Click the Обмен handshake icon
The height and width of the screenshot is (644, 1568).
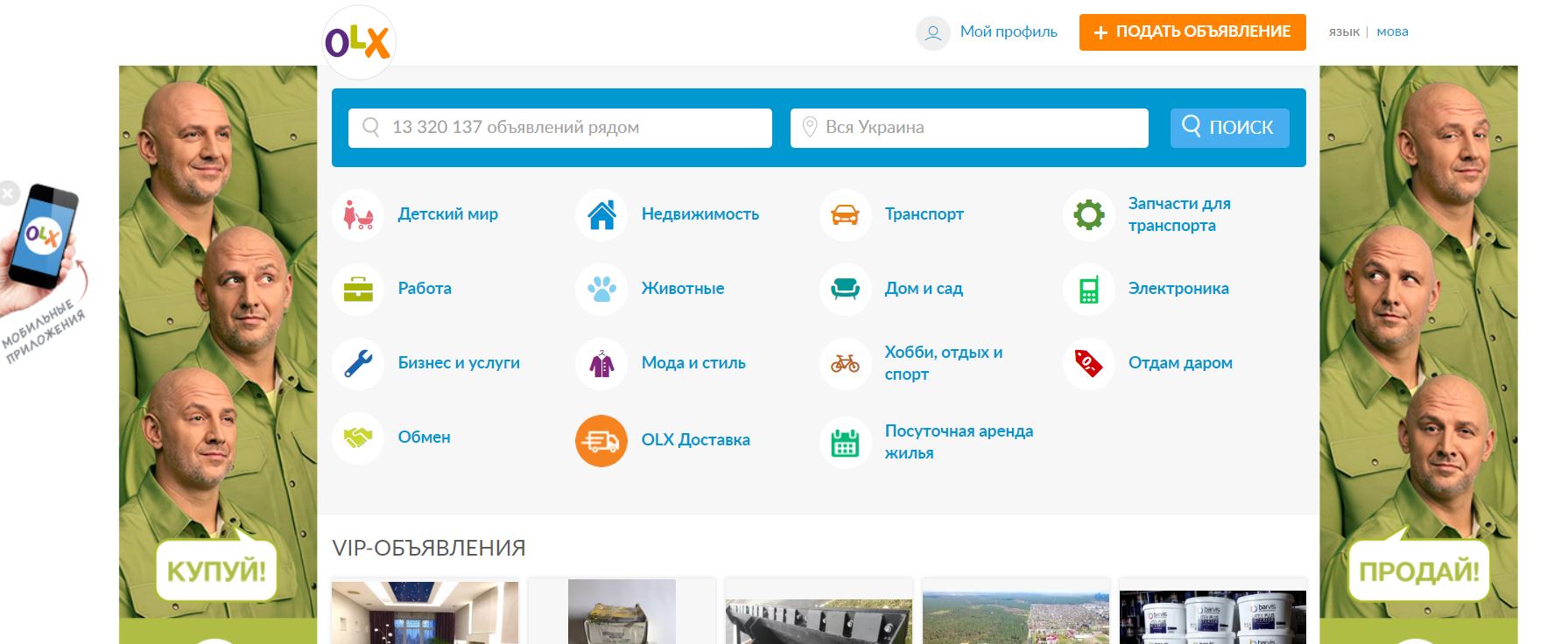point(358,437)
